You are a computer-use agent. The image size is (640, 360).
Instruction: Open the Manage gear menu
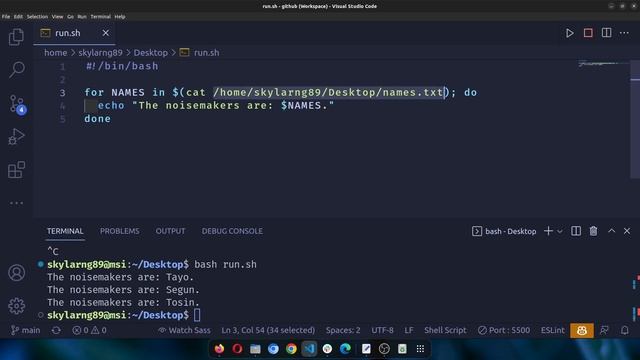[16, 306]
